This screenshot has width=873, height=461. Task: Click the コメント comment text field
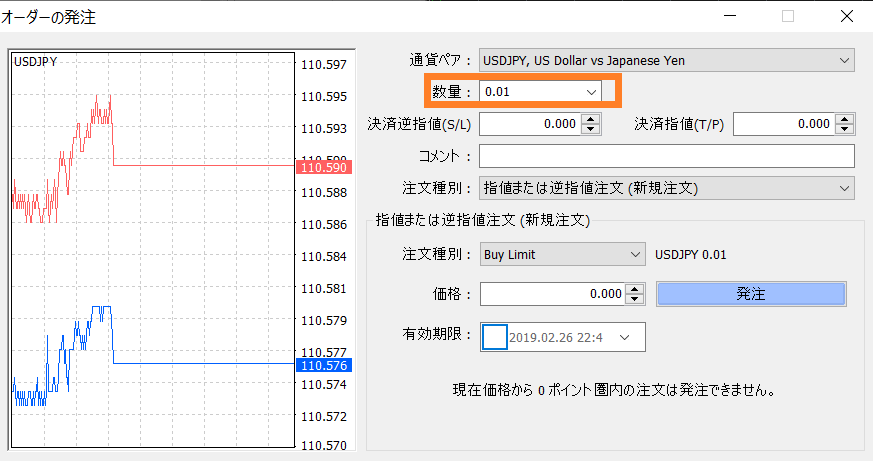666,156
